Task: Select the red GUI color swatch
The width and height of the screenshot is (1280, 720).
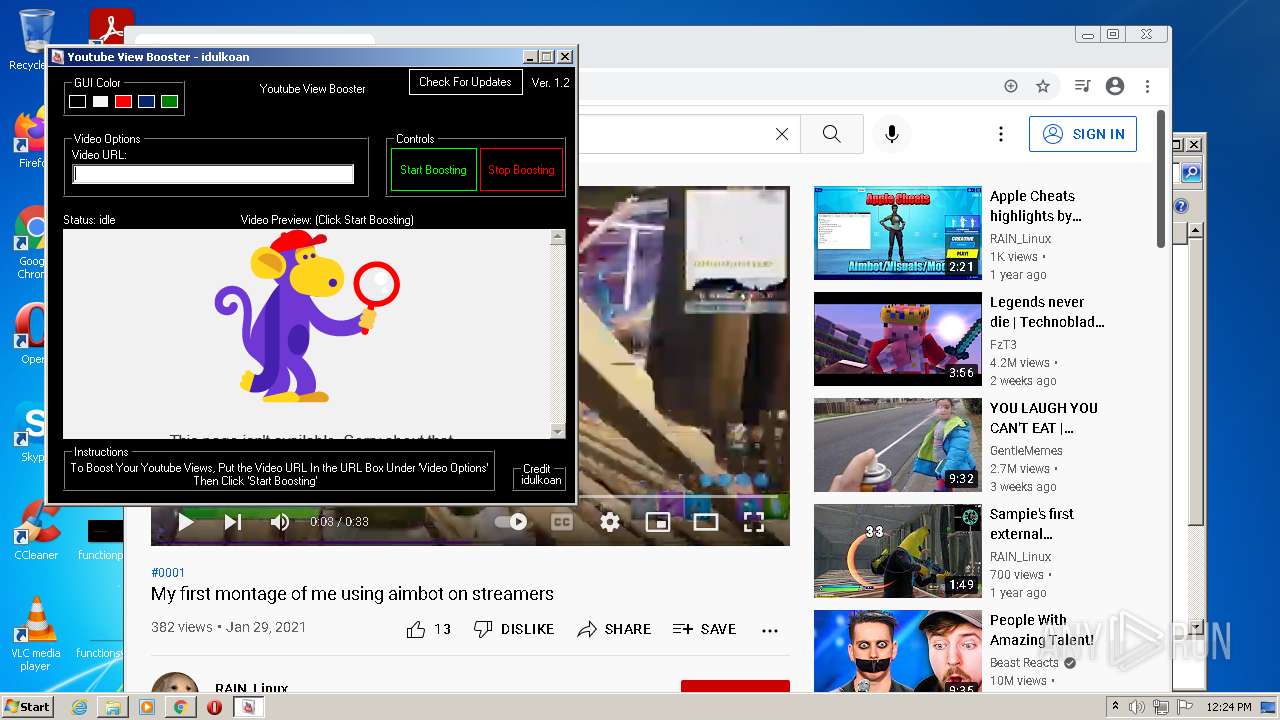Action: 123,101
